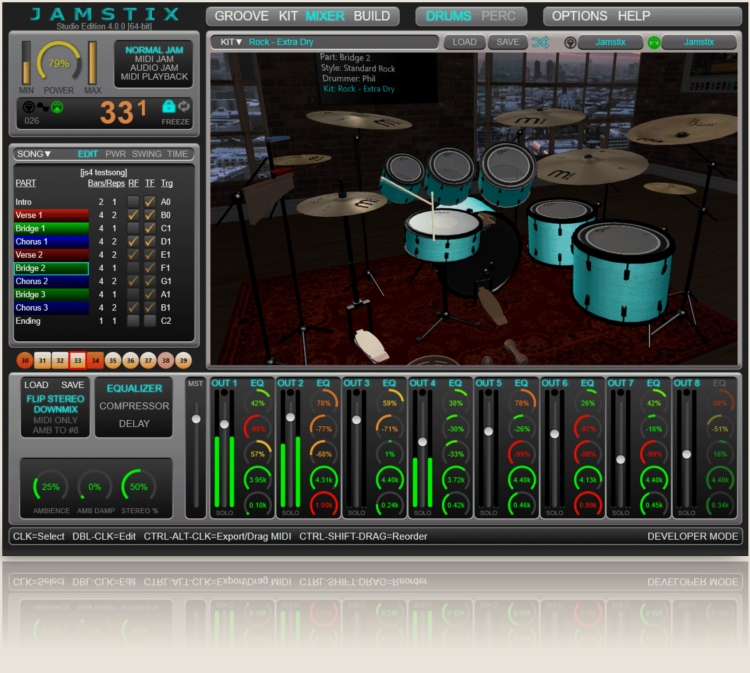The width and height of the screenshot is (750, 673).
Task: Click the loop arrows icon above FREEZE
Action: [184, 106]
